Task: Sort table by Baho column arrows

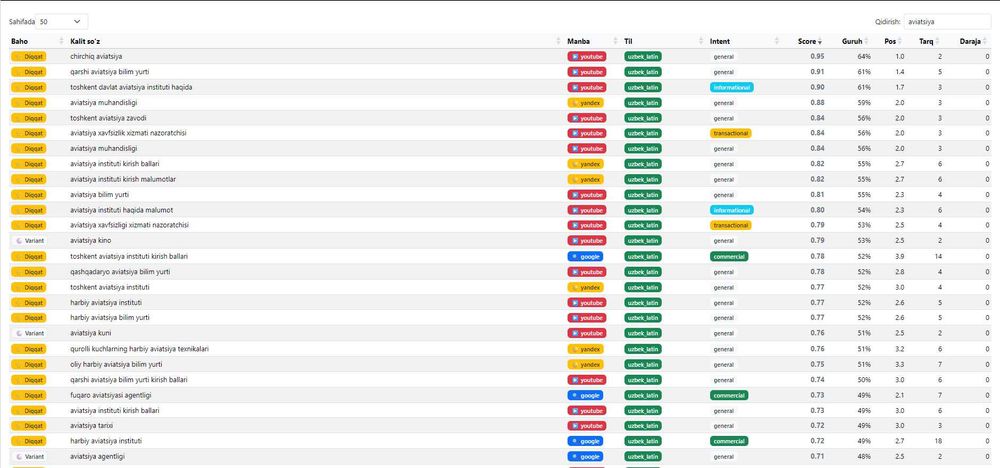Action: [x=62, y=41]
